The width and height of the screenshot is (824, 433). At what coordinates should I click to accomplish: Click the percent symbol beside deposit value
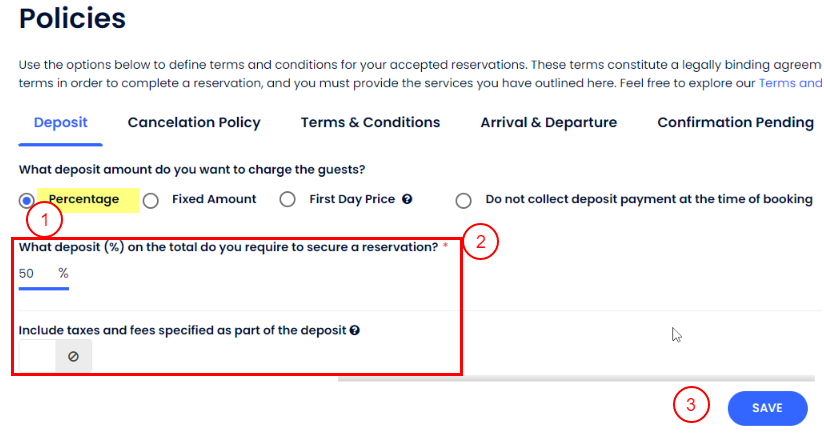coord(63,273)
